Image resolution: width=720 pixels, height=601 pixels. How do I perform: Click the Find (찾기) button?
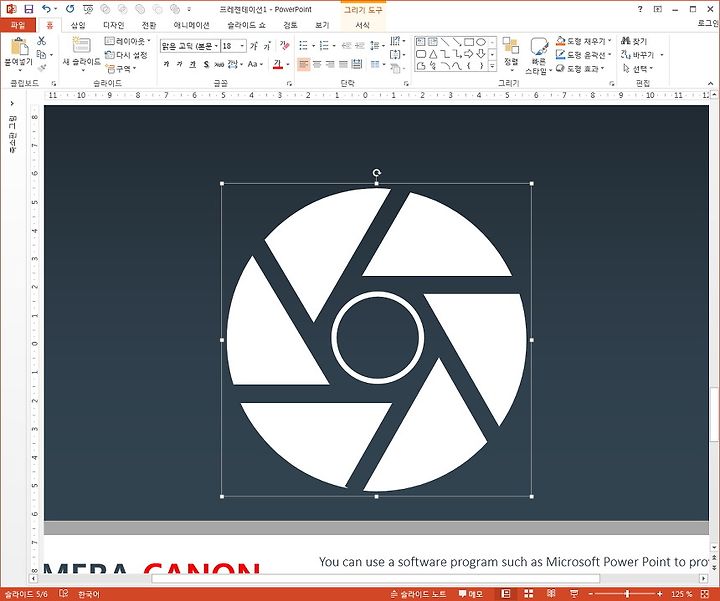click(x=634, y=41)
